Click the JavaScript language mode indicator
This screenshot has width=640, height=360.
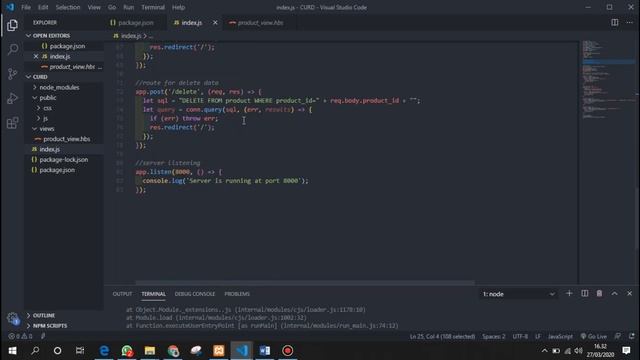pyautogui.click(x=560, y=336)
